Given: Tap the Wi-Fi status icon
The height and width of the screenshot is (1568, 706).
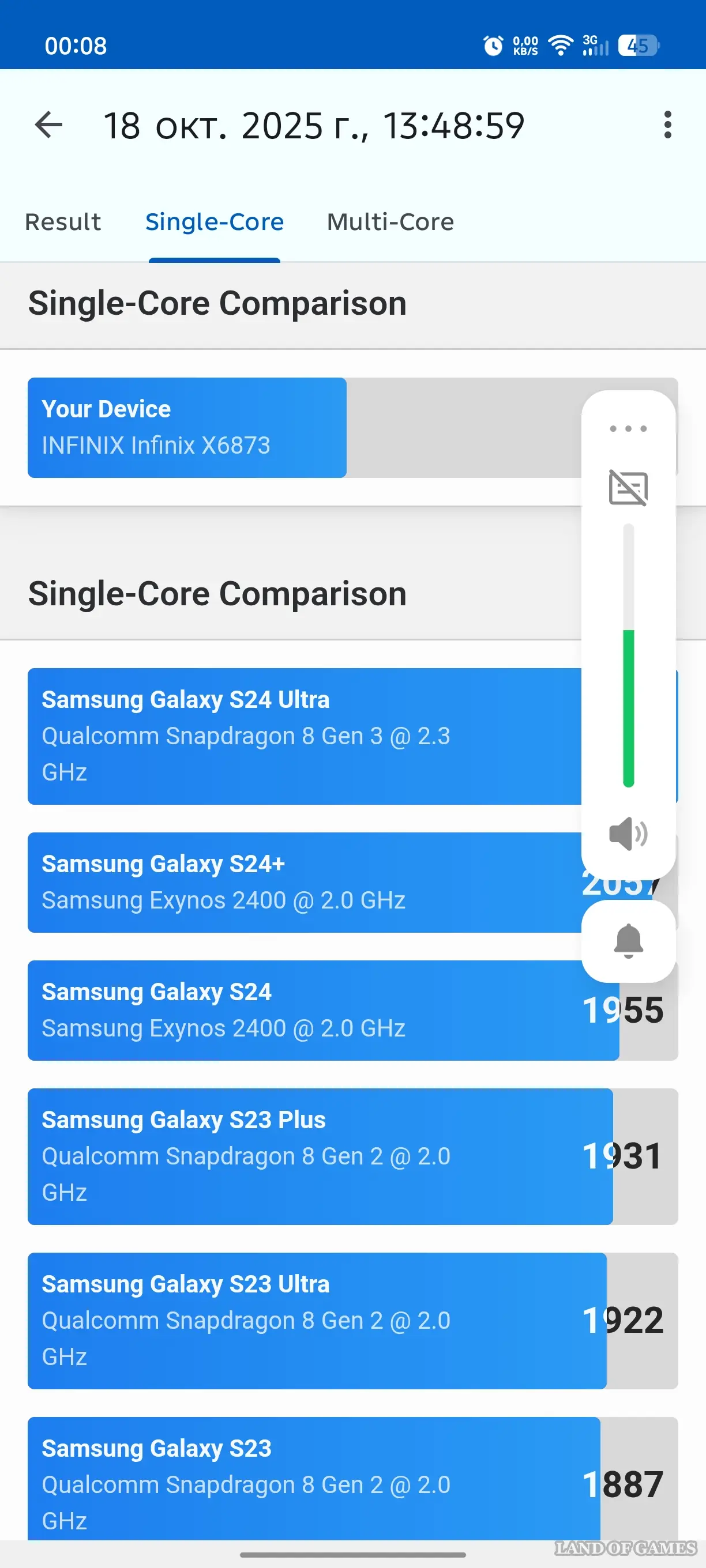Looking at the screenshot, I should (x=561, y=45).
